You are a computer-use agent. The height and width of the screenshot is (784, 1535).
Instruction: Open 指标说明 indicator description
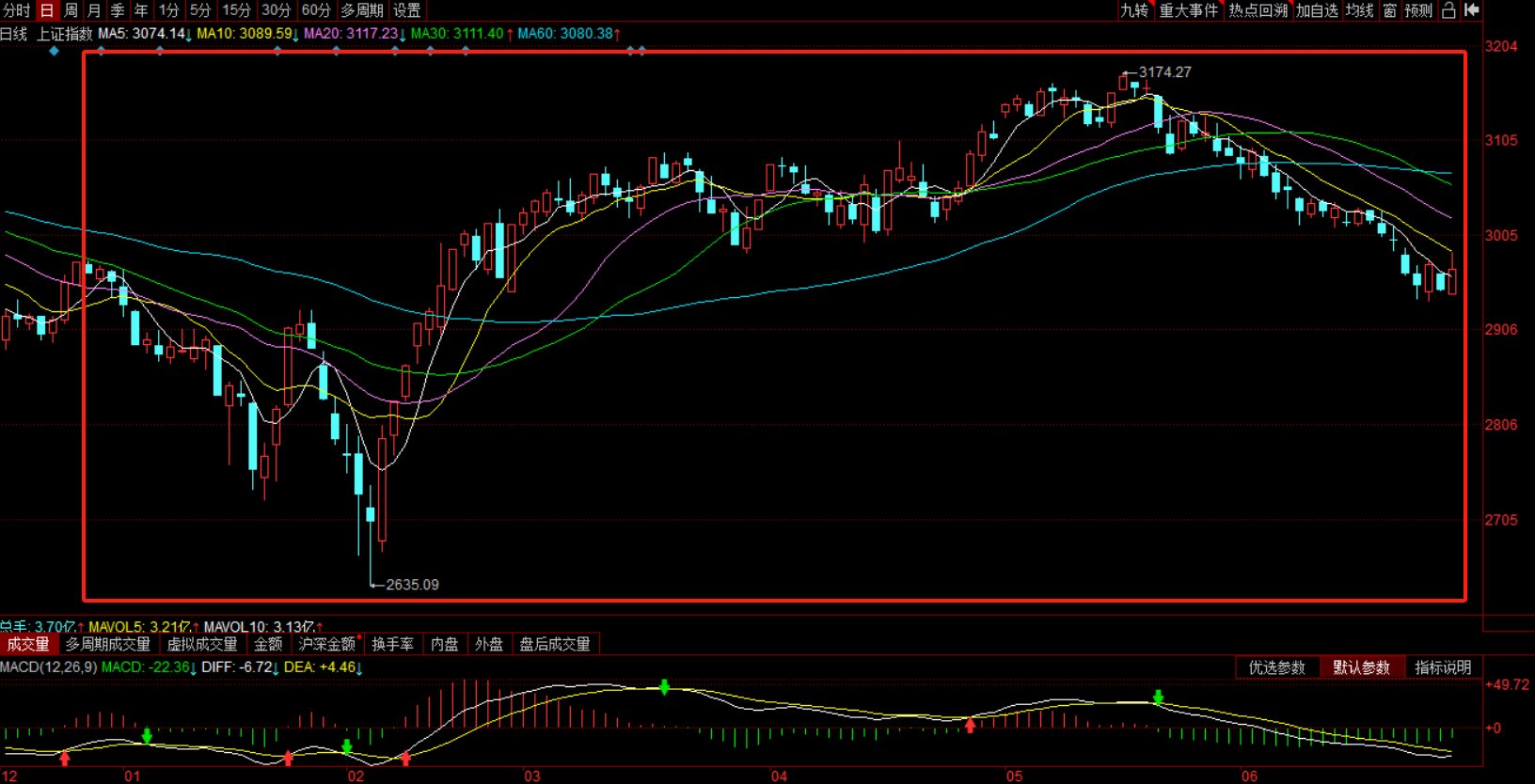pyautogui.click(x=1443, y=667)
